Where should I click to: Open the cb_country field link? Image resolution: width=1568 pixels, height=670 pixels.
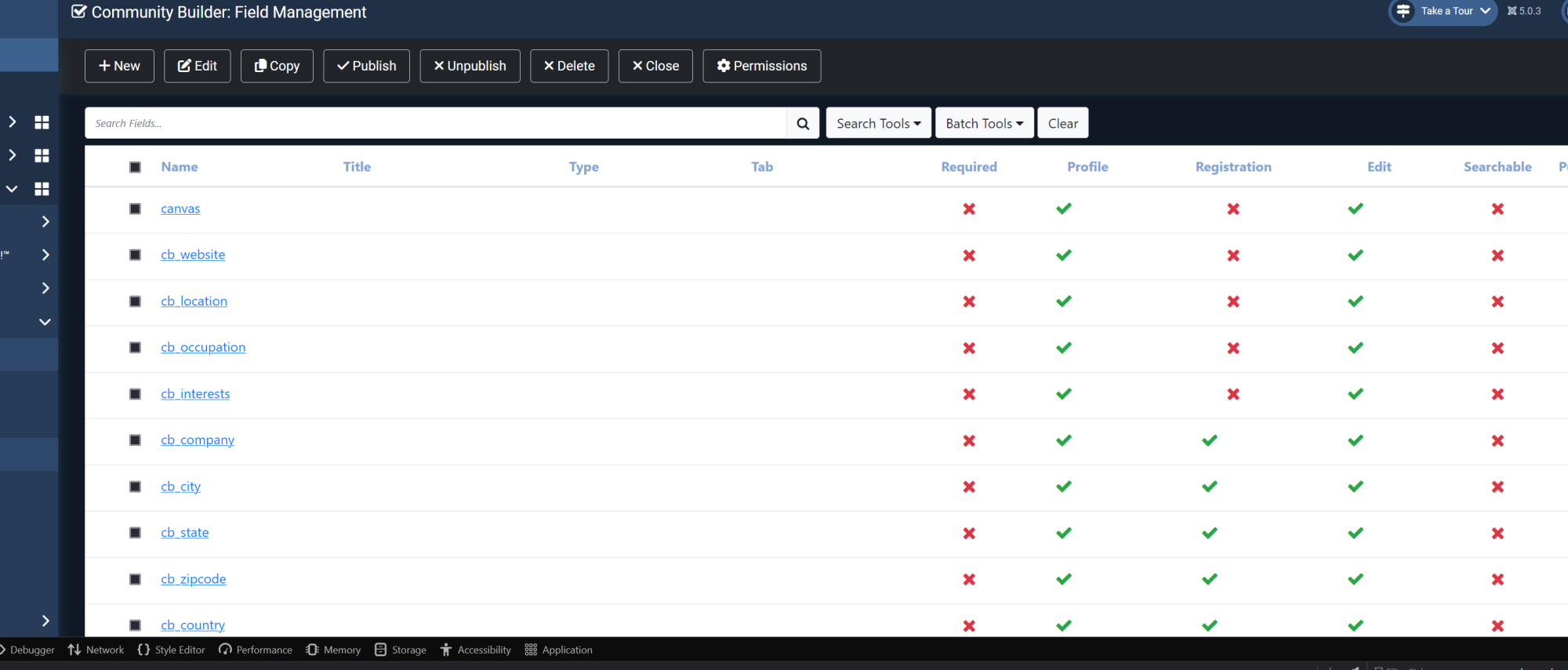click(193, 625)
